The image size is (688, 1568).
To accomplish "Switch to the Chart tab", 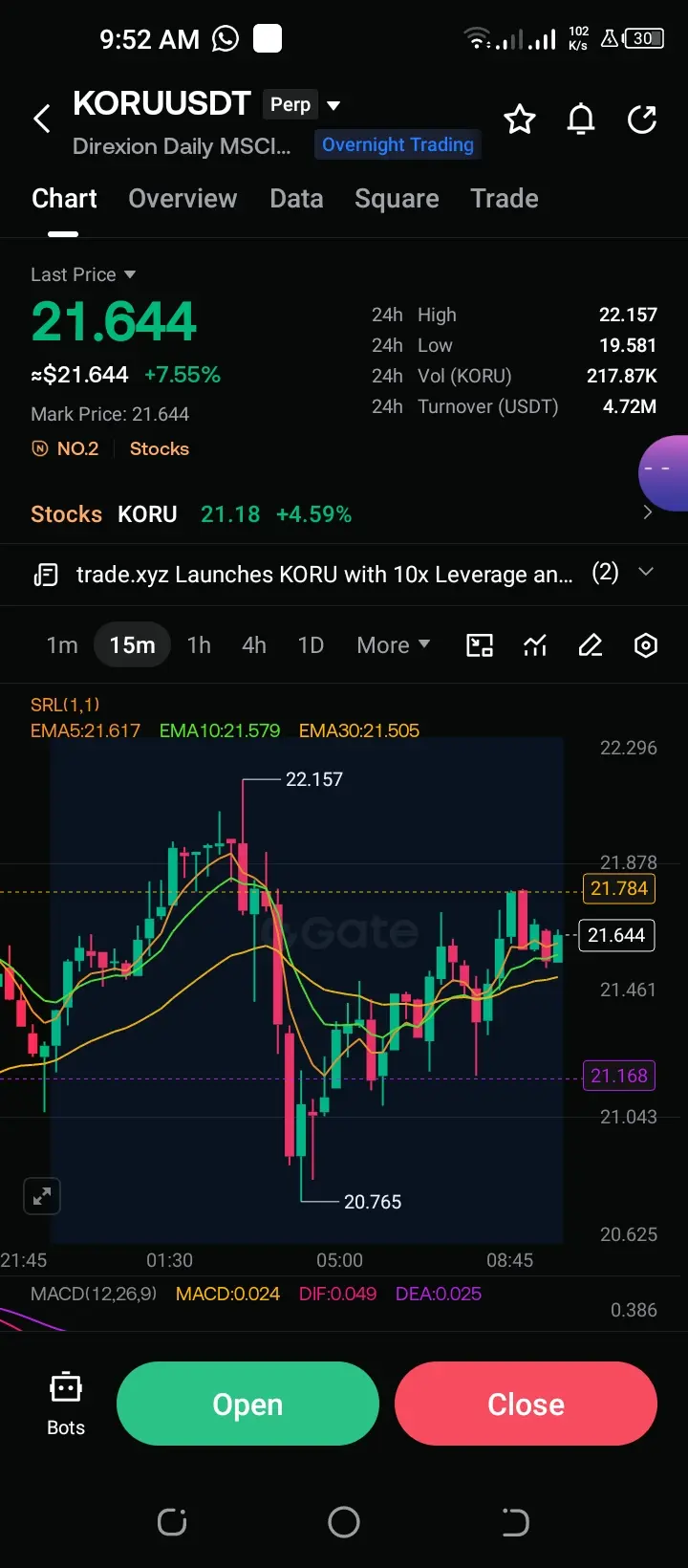I will click(64, 199).
